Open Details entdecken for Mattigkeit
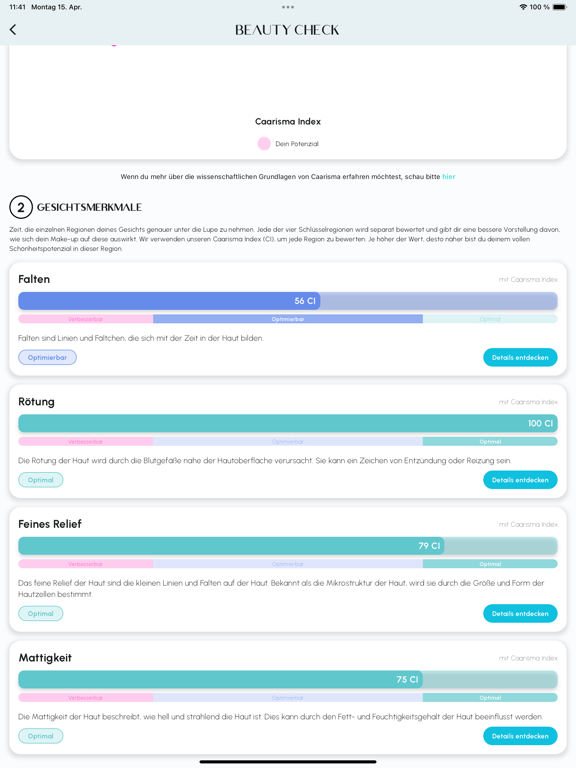Screen dimensions: 576x768 [520, 736]
